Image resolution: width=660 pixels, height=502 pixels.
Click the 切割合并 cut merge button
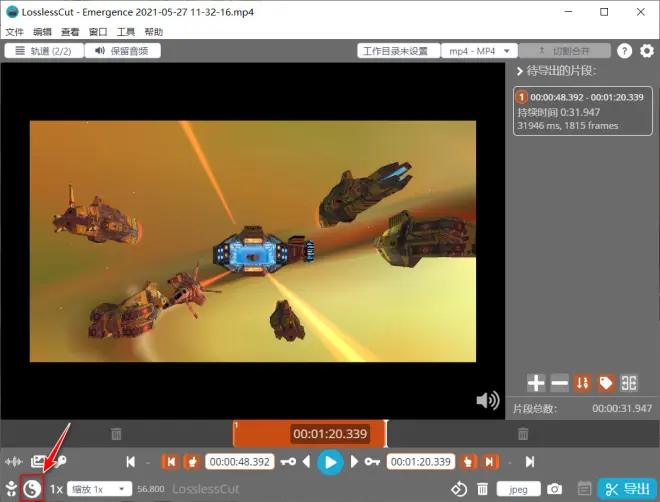(564, 51)
